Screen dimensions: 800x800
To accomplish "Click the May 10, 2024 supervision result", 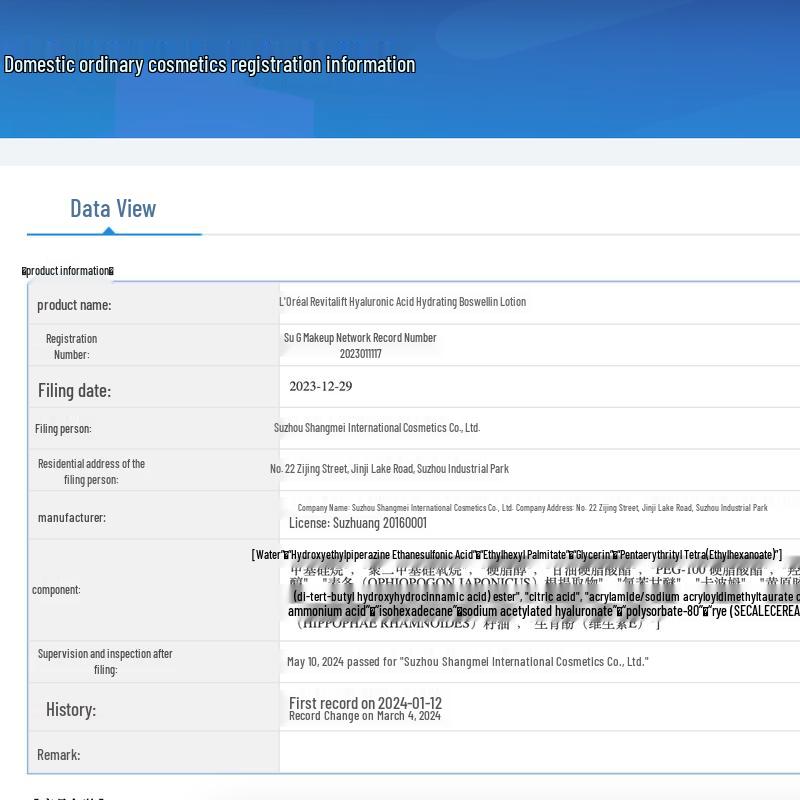I will click(x=467, y=662).
